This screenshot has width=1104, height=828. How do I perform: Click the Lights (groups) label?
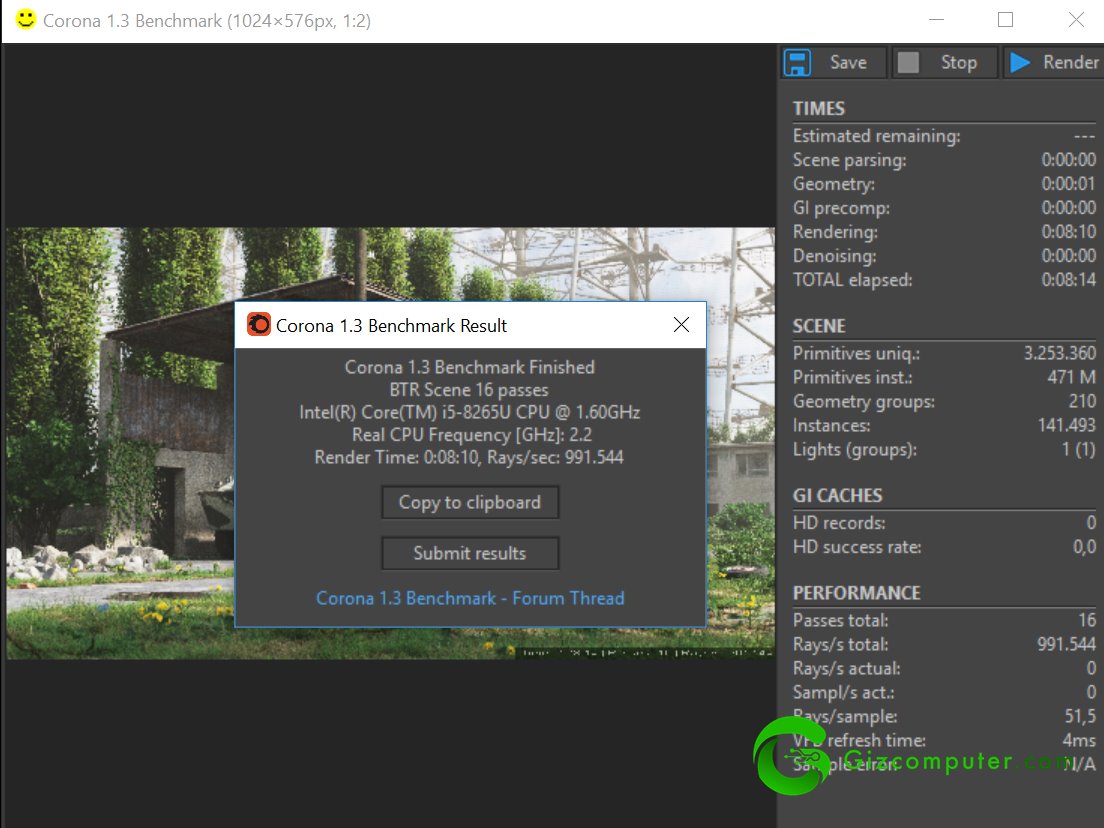[855, 449]
